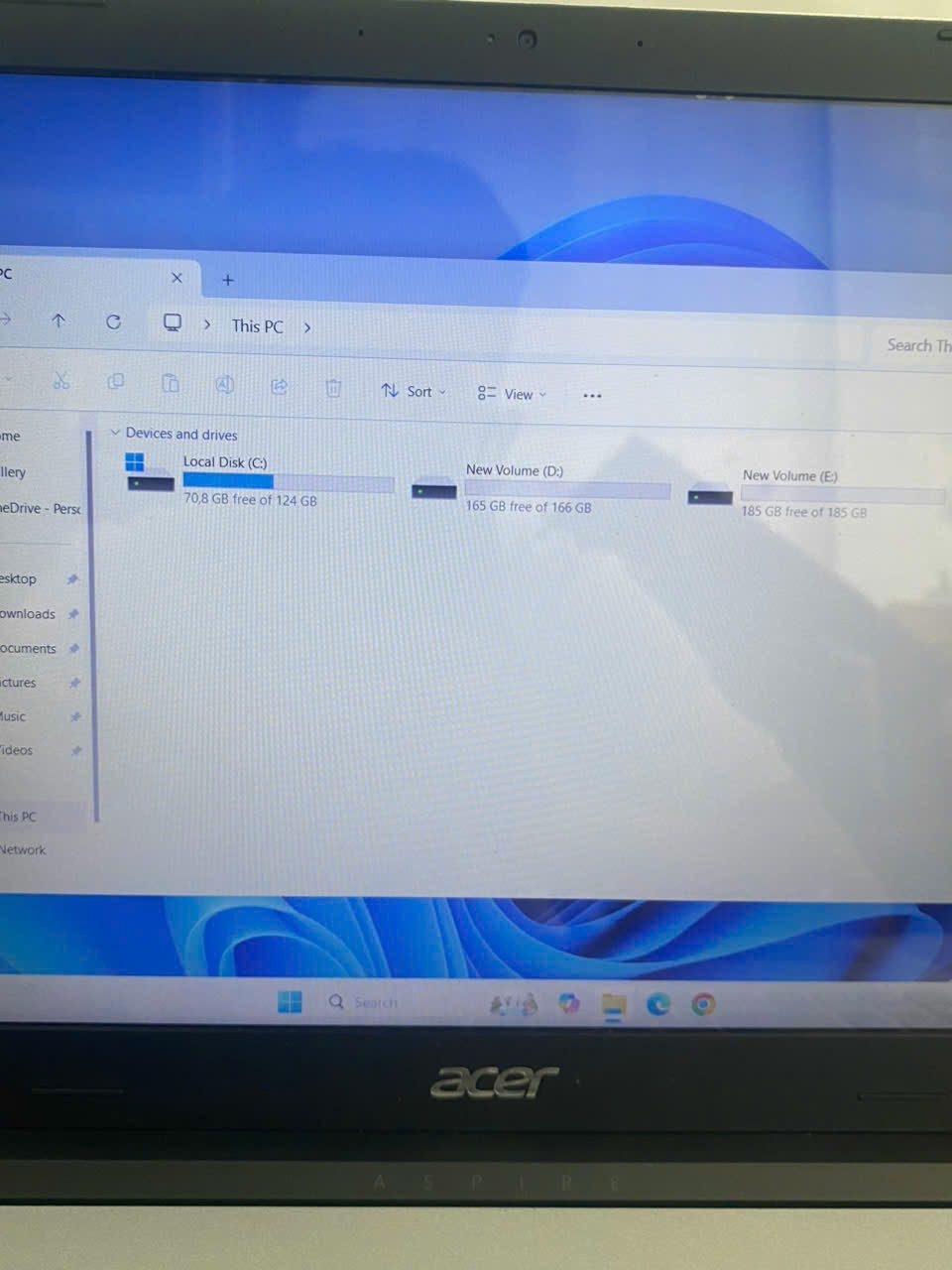
Task: Select the New Volume (D:) drive icon
Action: tap(434, 489)
